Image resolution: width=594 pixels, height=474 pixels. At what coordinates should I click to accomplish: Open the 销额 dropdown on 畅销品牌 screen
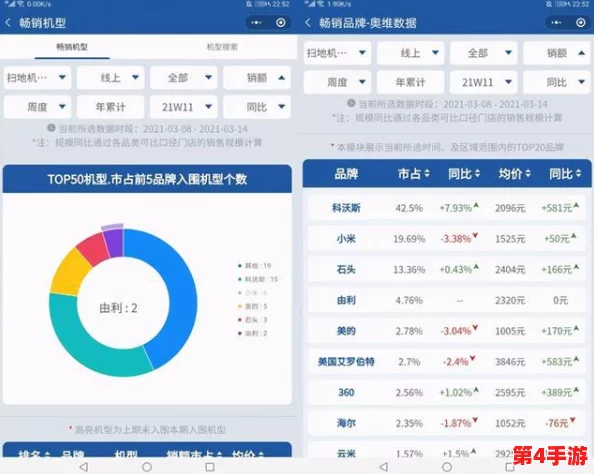pyautogui.click(x=557, y=53)
